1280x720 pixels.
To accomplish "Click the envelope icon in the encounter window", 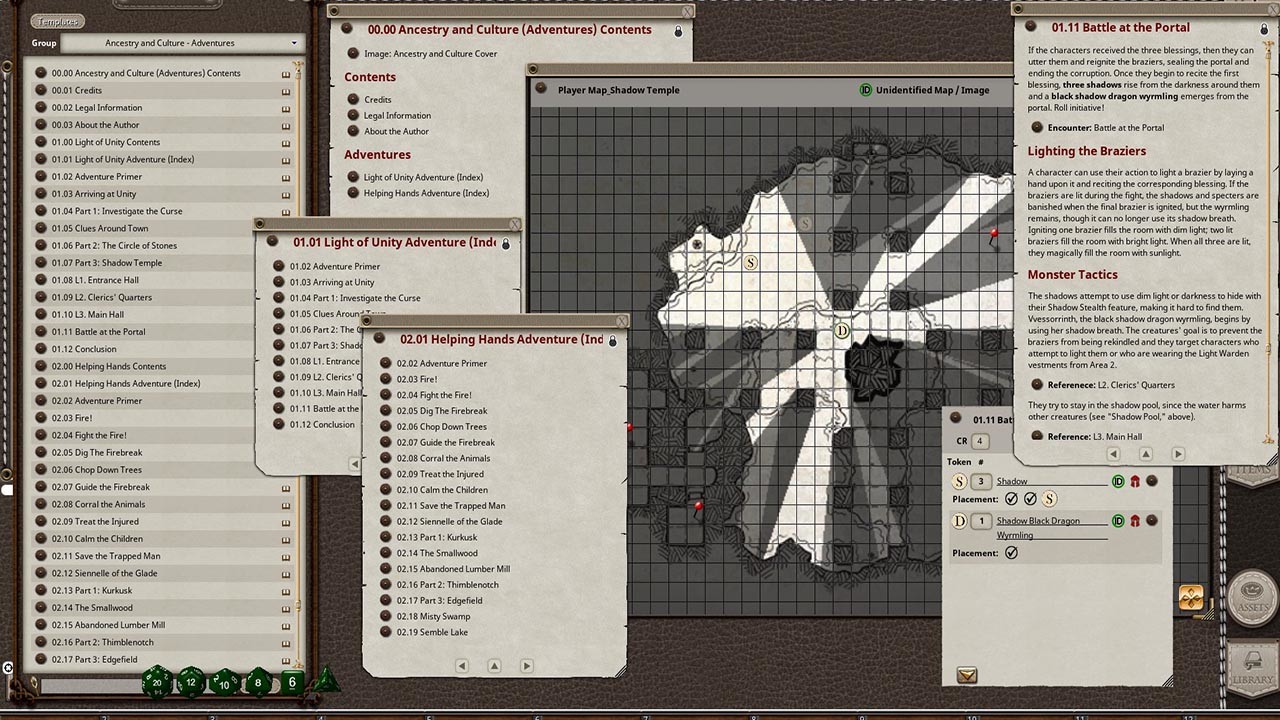I will (x=966, y=675).
